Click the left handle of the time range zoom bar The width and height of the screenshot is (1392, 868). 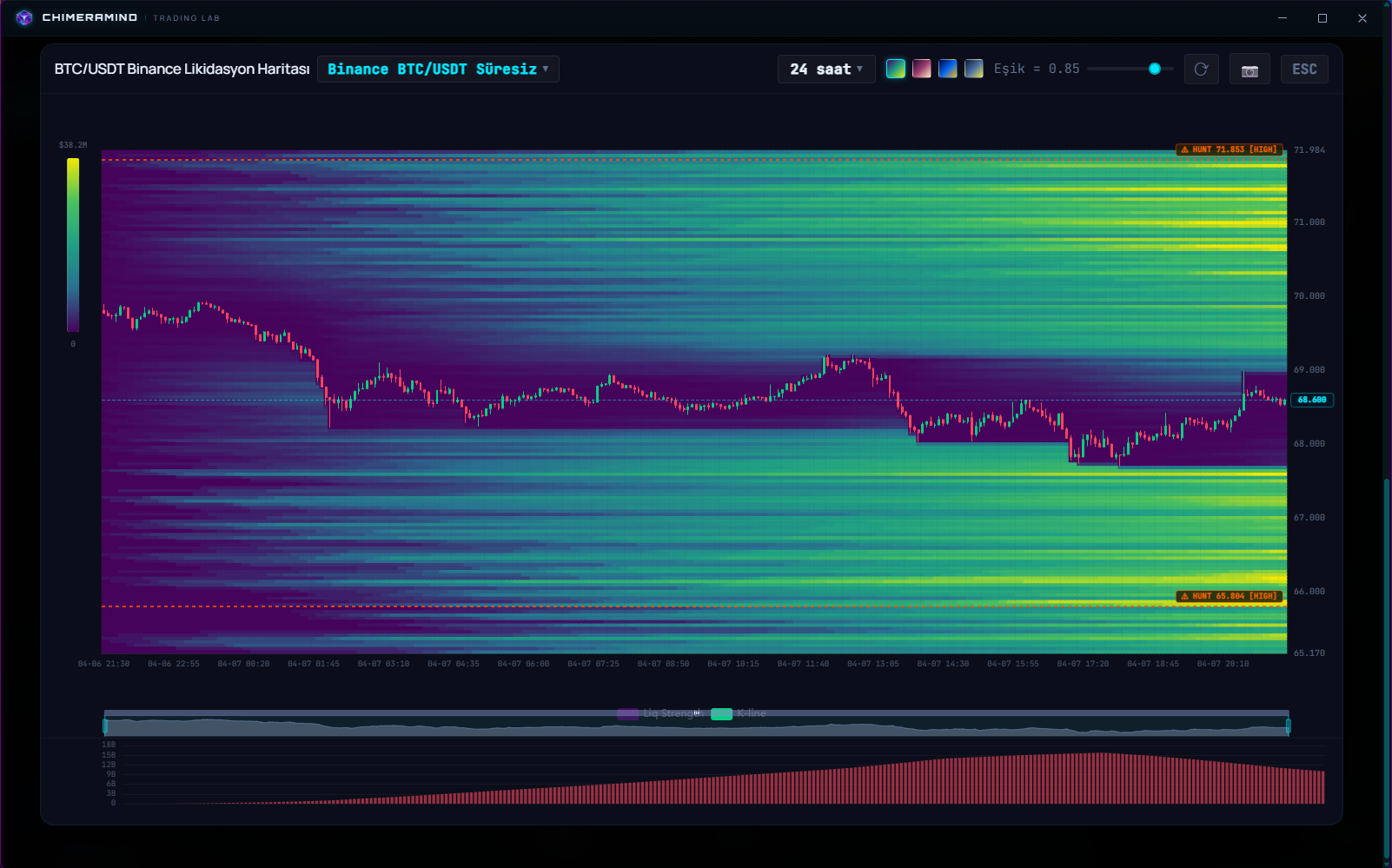tap(105, 726)
